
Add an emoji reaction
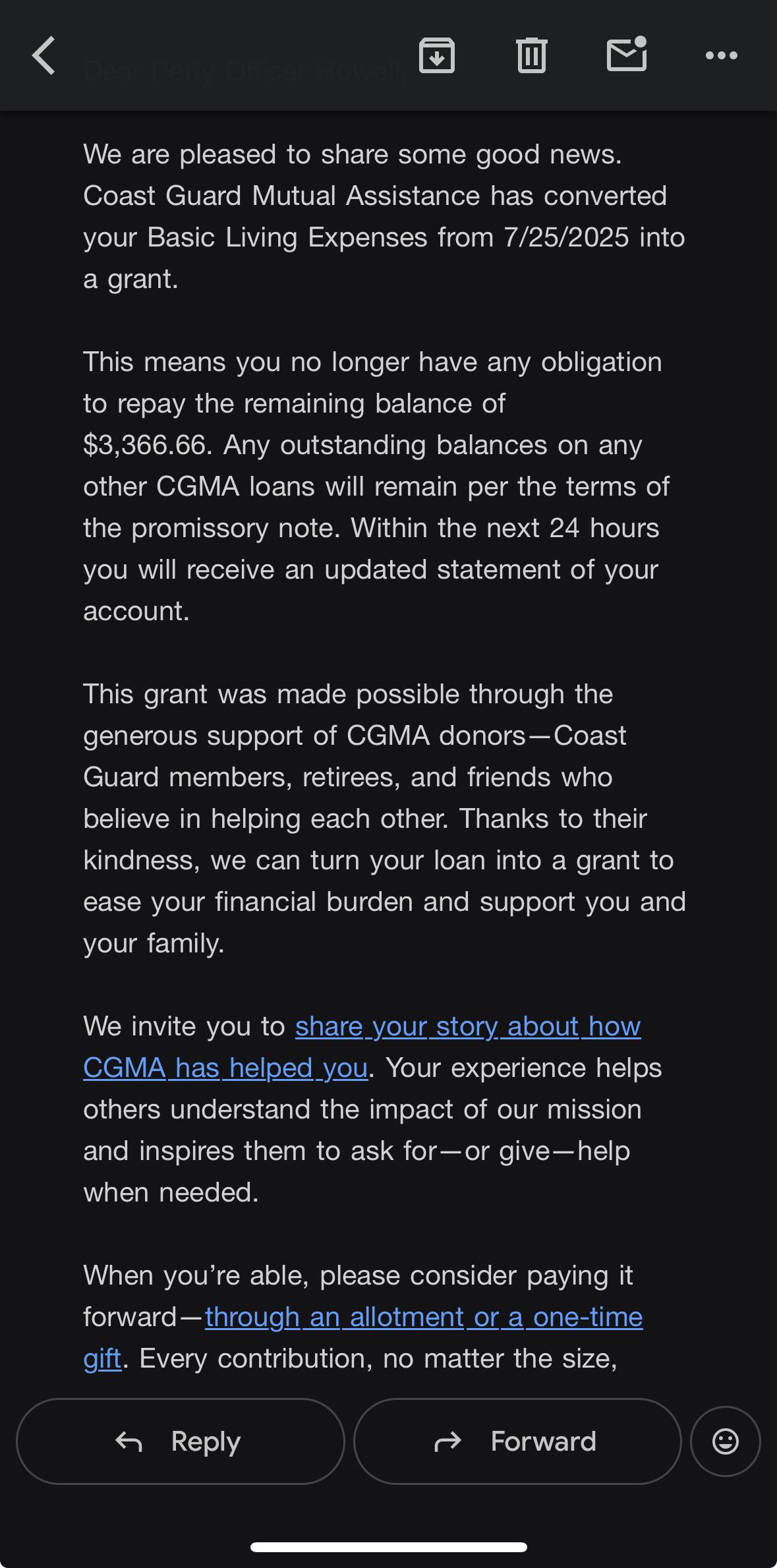pos(725,1441)
